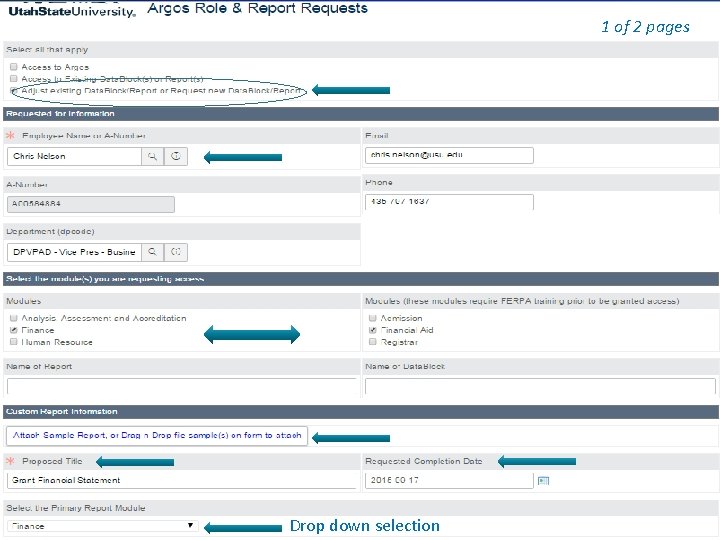This screenshot has width=720, height=540.
Task: Click info icon beside Chris Nelson field
Action: [176, 157]
